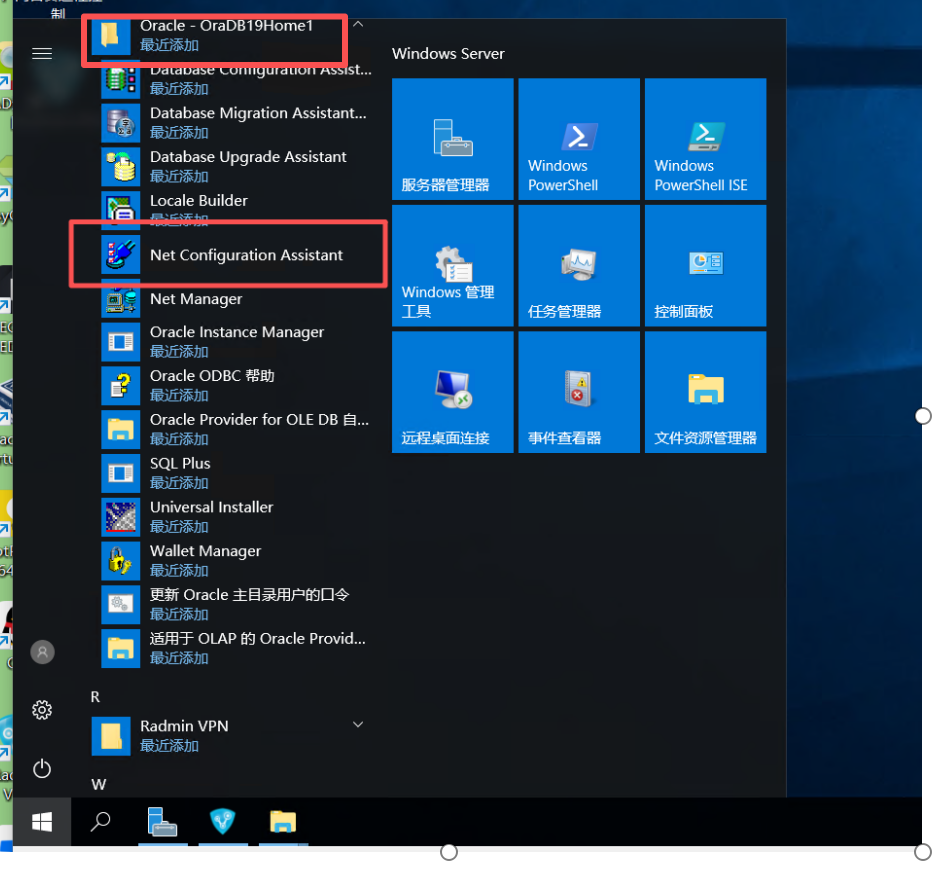Screen dimensions: 939x879
Task: Click the Locale Builder icon
Action: [120, 210]
